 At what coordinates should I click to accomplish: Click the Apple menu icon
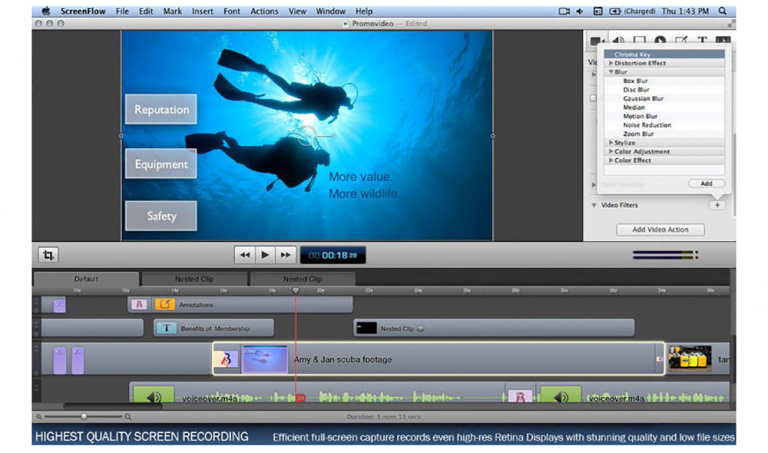45,10
